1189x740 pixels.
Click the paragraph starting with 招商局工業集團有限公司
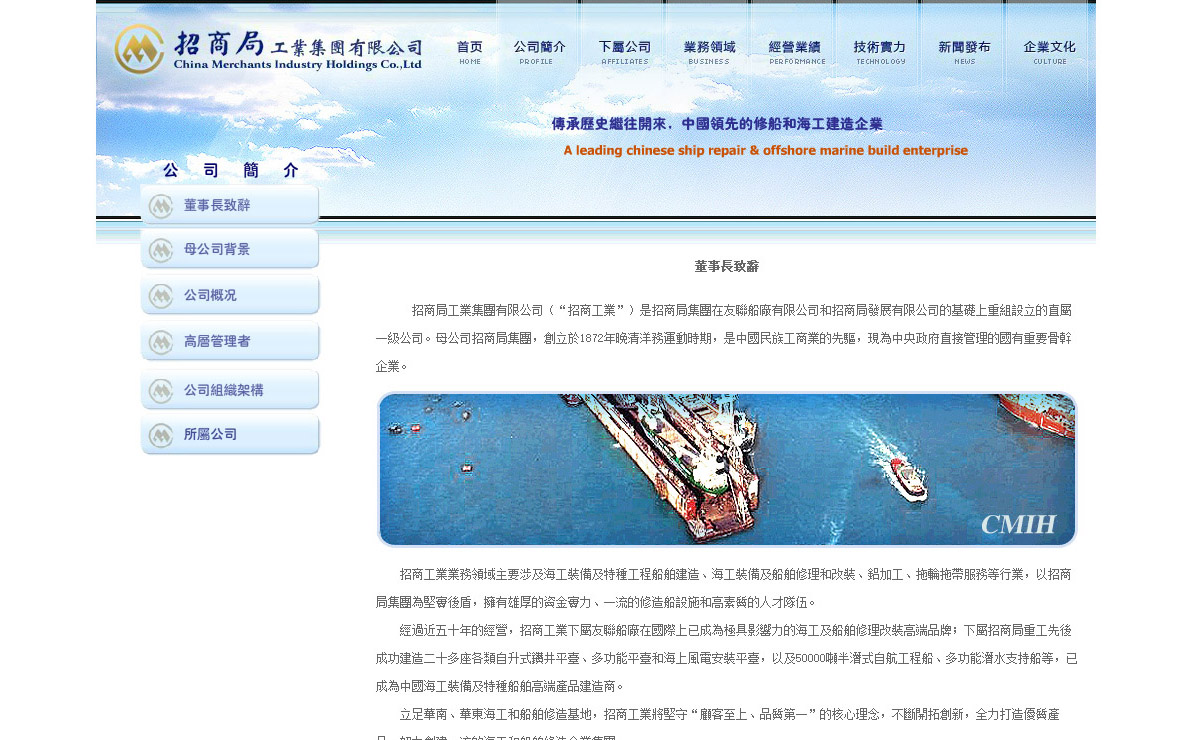(724, 338)
